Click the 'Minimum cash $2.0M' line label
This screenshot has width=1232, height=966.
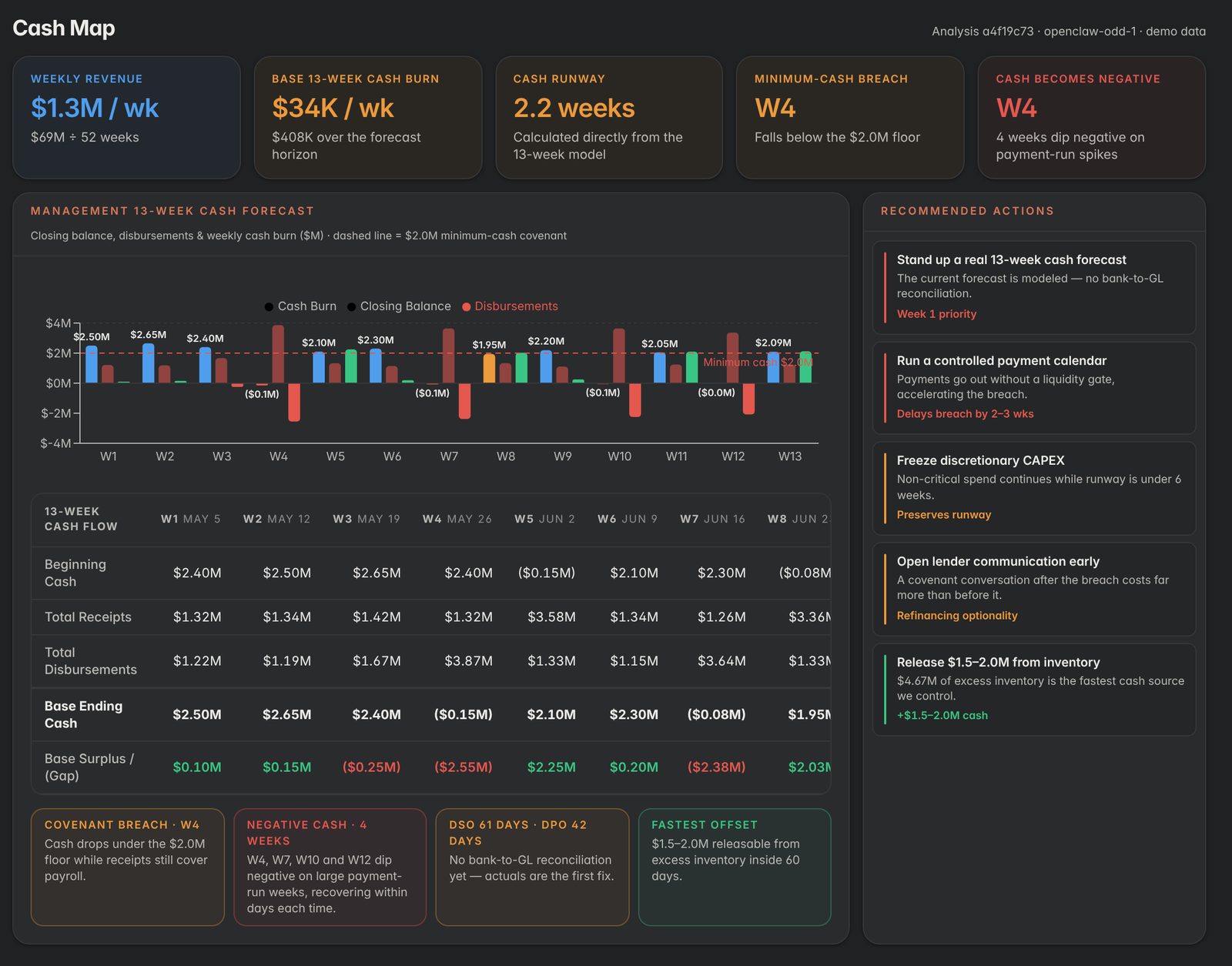pos(758,363)
